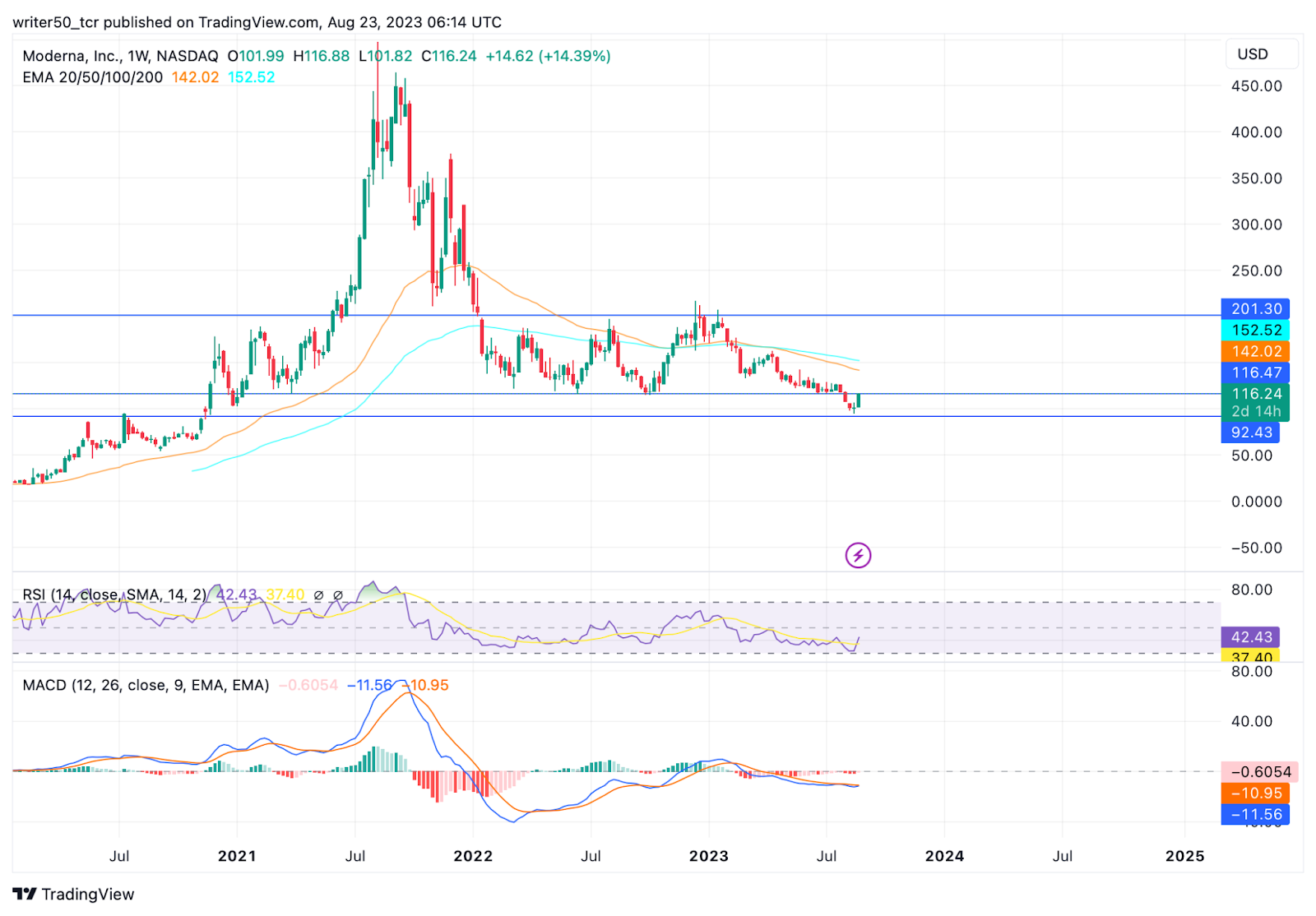
Task: Select the L101.82 low value in the legend
Action: click(x=386, y=56)
